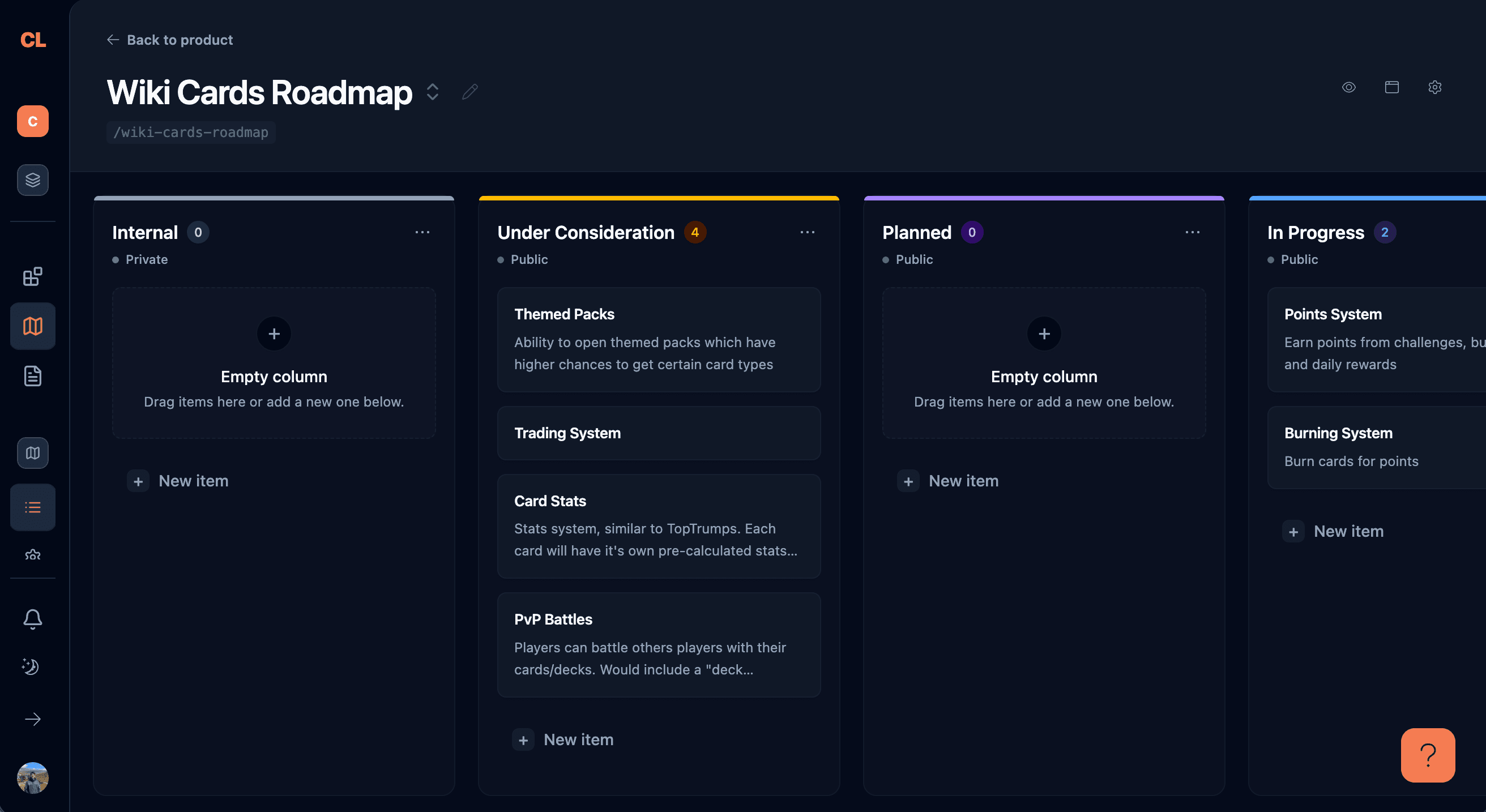Click the Private label under Internal
Viewport: 1486px width, 812px height.
(147, 259)
